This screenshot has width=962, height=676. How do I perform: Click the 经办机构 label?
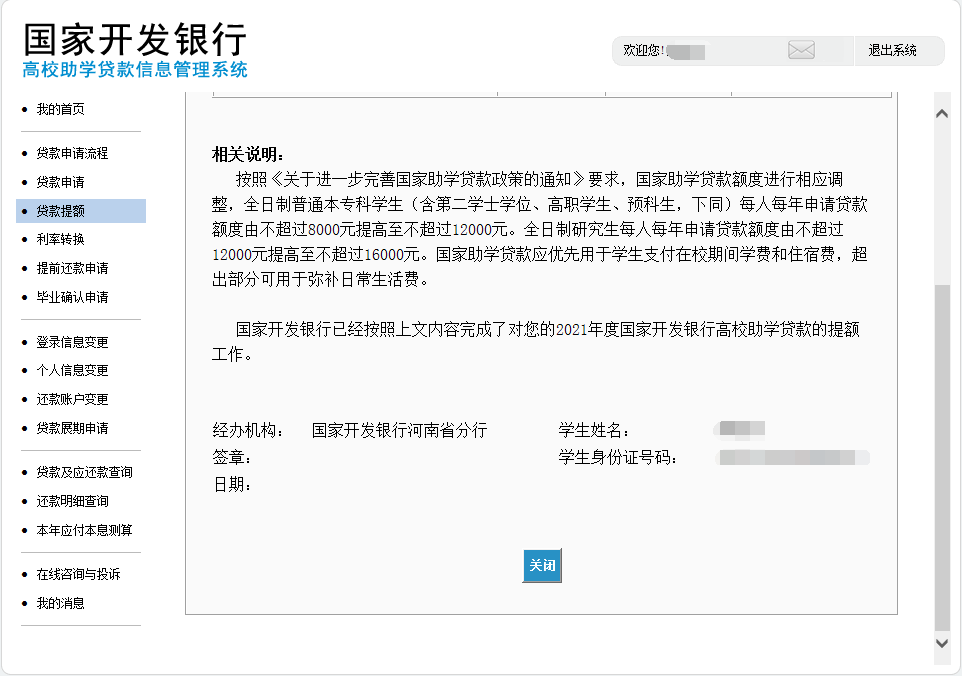[x=248, y=430]
